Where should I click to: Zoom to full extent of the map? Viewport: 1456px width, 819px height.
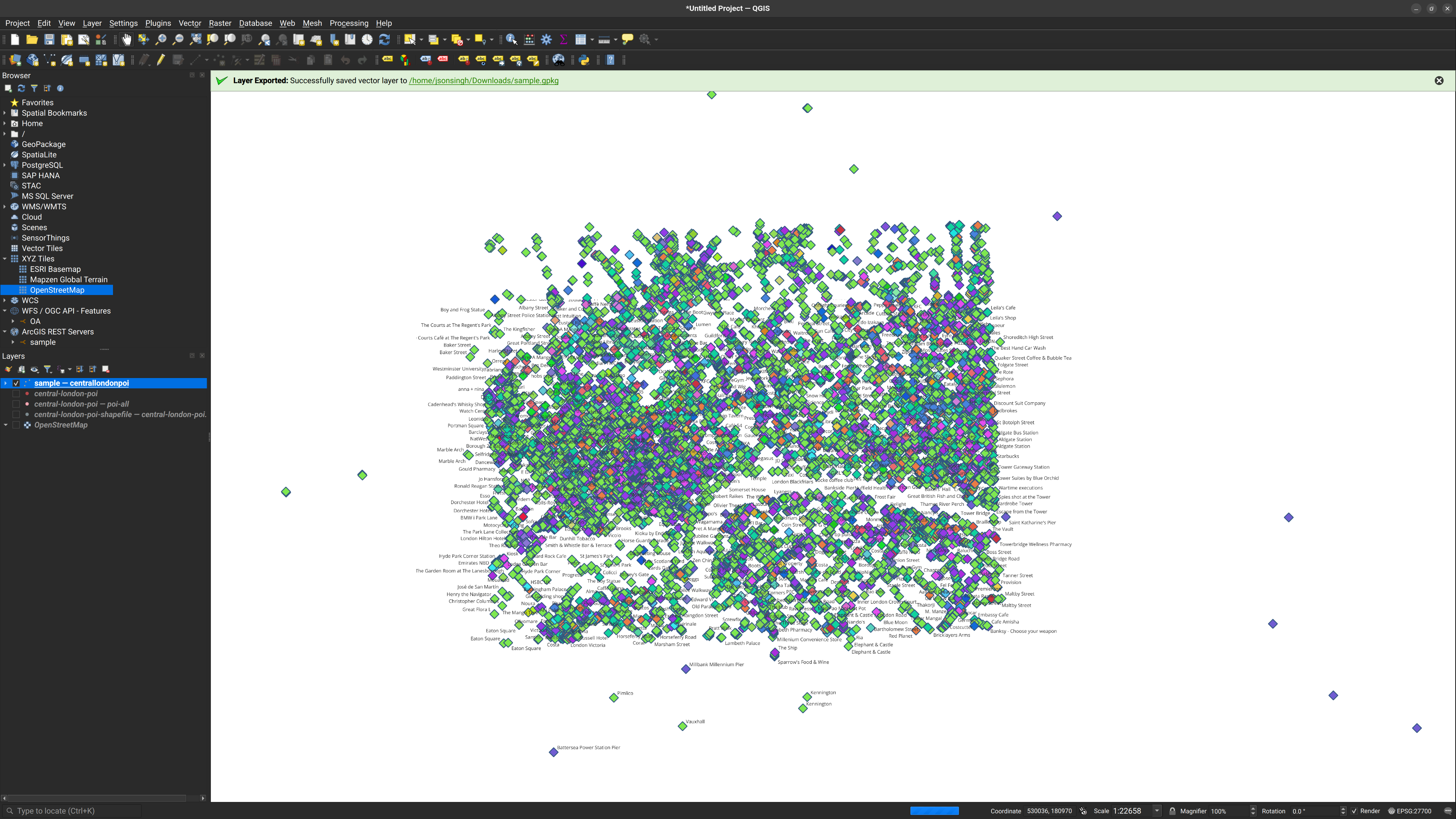(x=196, y=39)
